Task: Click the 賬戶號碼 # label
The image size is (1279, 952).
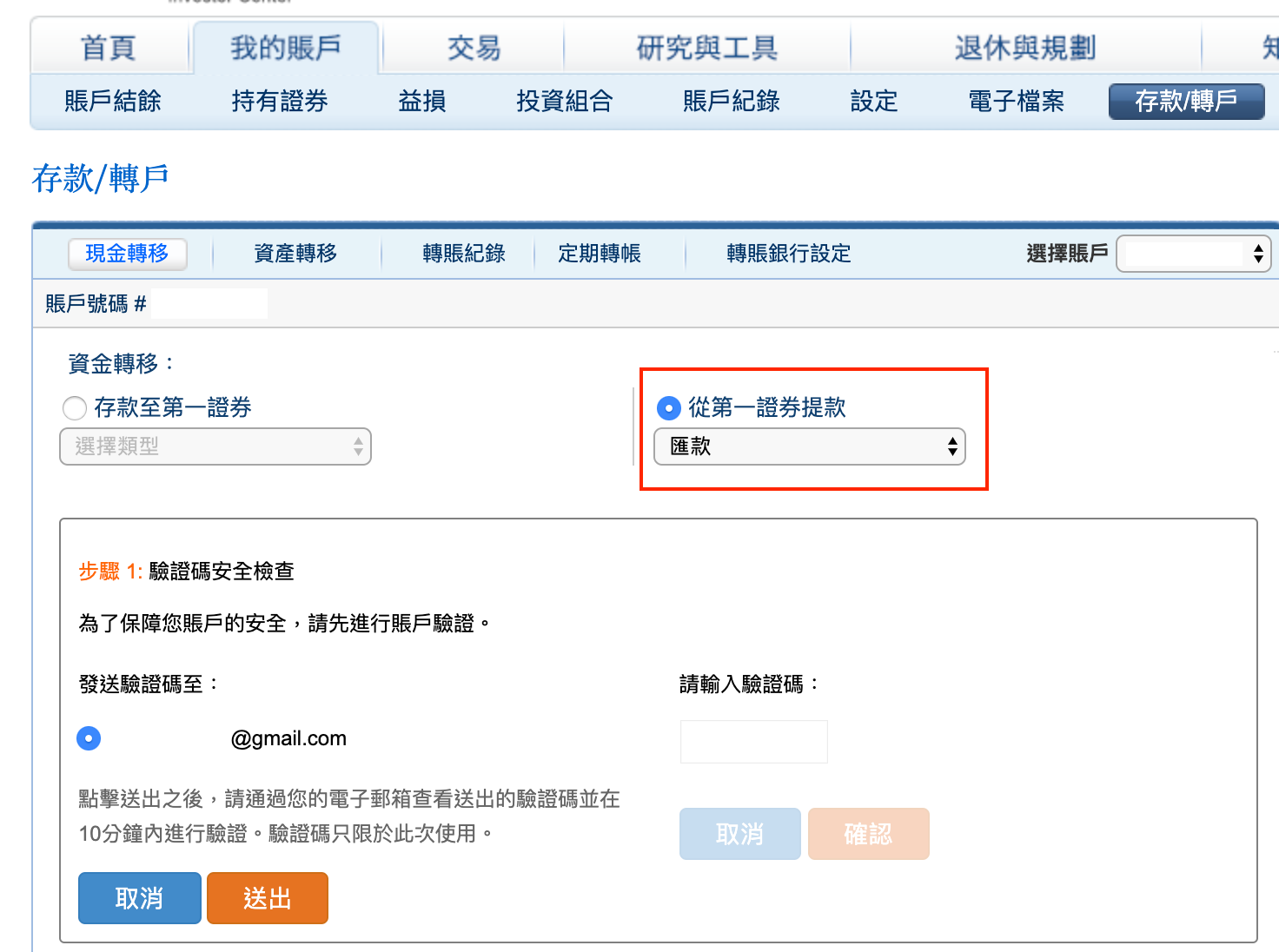Action: (x=96, y=304)
